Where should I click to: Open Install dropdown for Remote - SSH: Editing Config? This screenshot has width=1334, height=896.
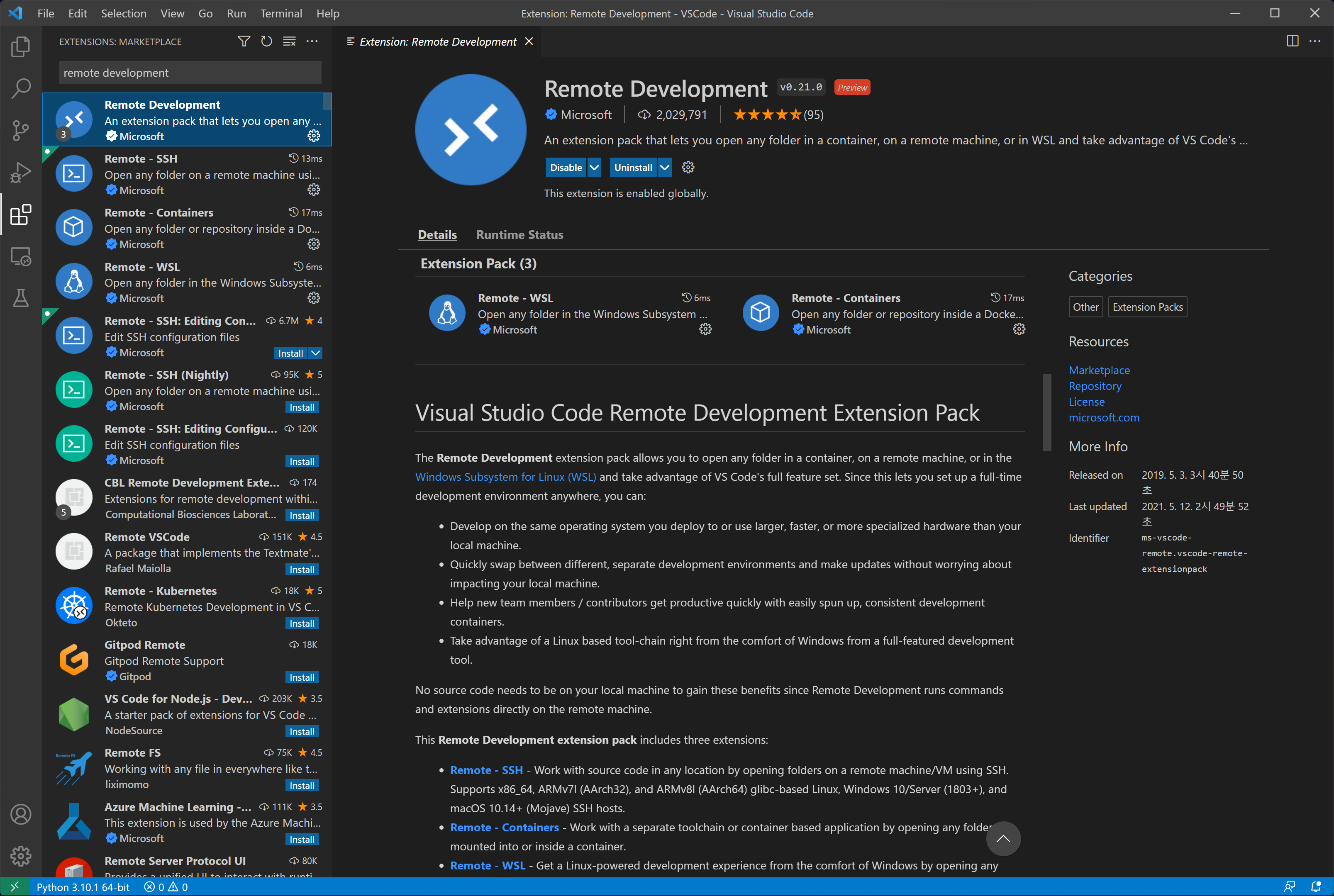coord(315,353)
